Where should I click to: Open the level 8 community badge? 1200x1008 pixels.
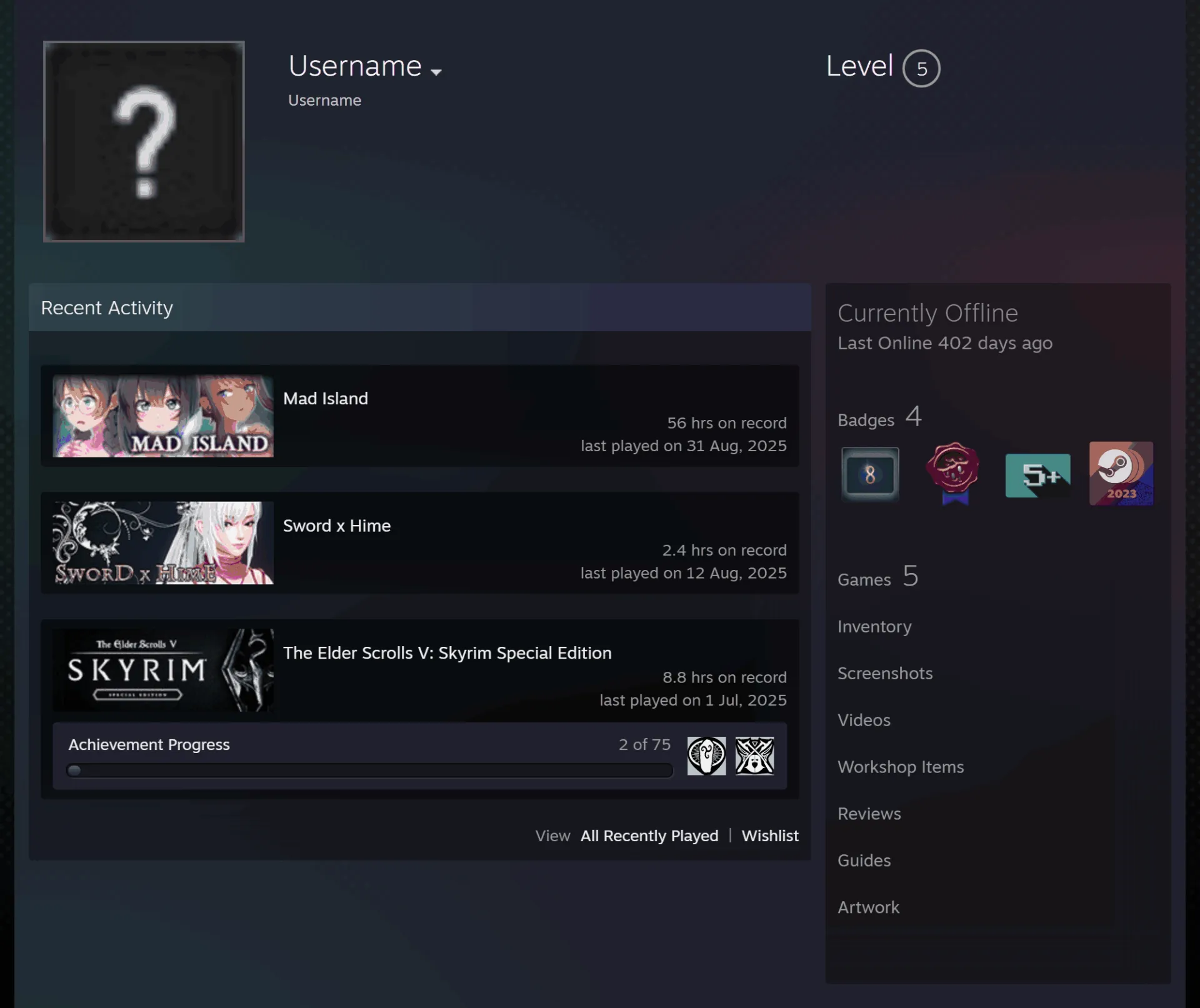click(870, 474)
